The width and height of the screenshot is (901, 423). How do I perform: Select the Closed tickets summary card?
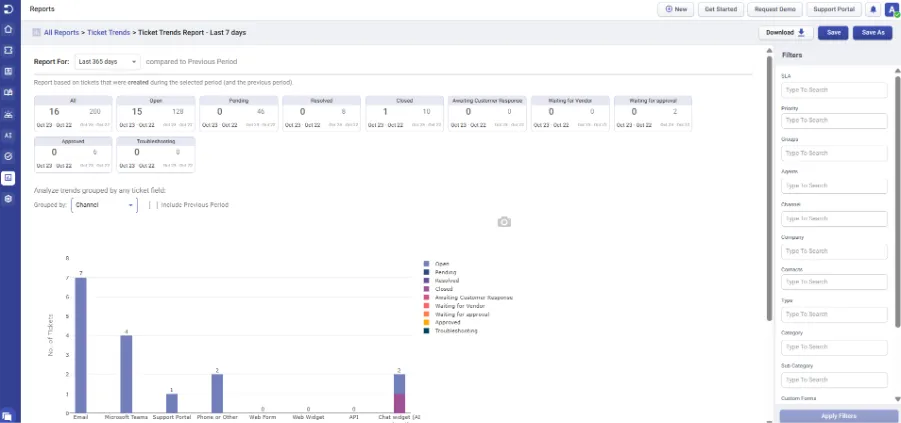pos(404,114)
